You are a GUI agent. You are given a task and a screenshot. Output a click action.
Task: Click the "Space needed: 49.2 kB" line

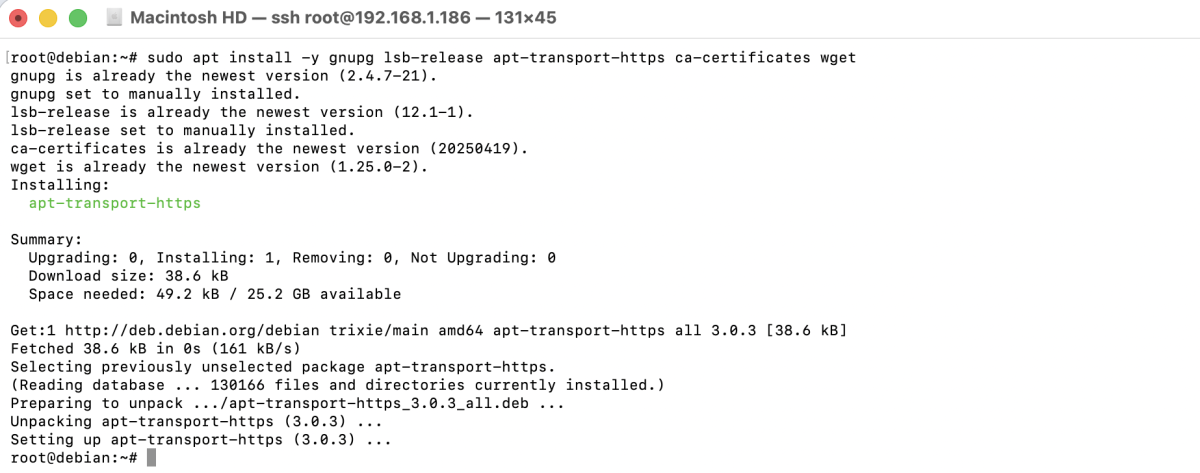[214, 294]
